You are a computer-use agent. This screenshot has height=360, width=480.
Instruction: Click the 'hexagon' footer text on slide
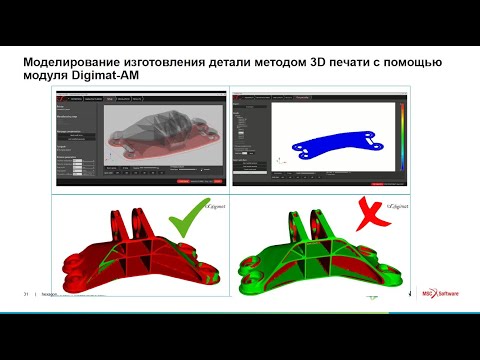pos(49,295)
